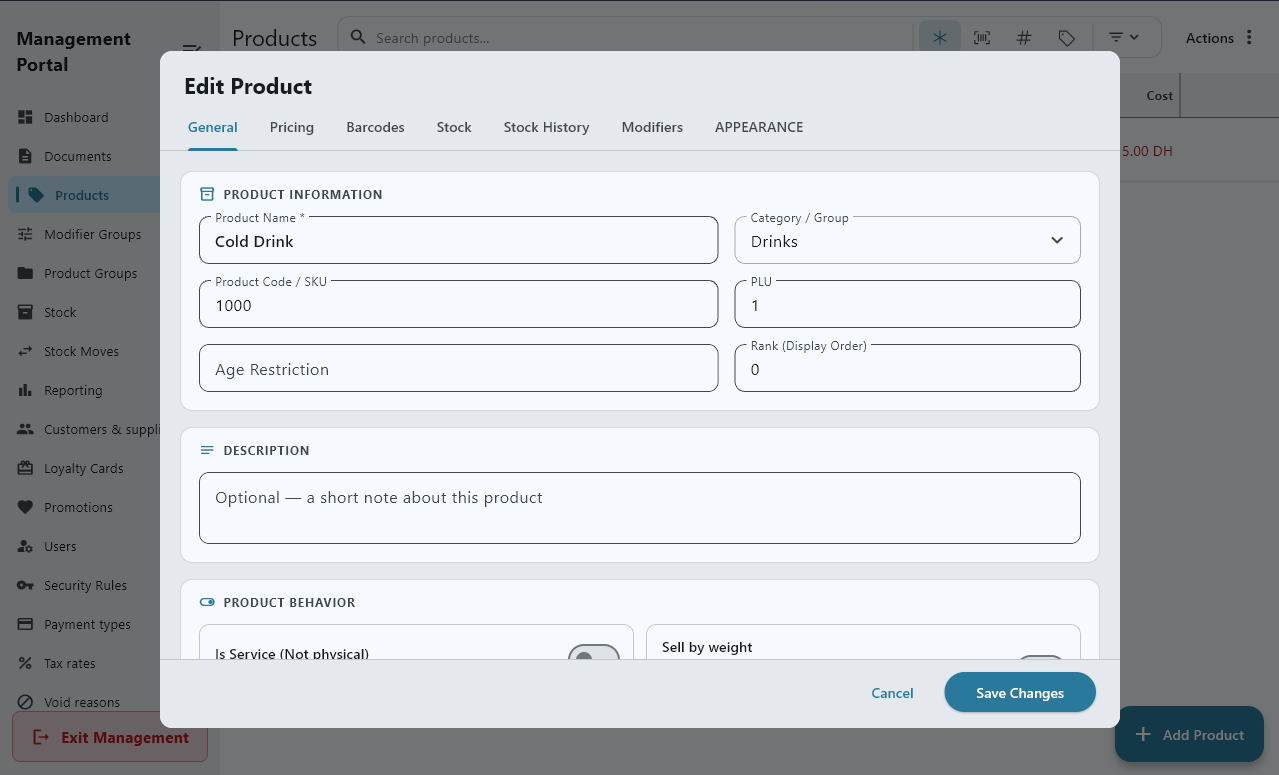Click the Dashboard icon in the sidebar
This screenshot has width=1279, height=775.
click(25, 117)
